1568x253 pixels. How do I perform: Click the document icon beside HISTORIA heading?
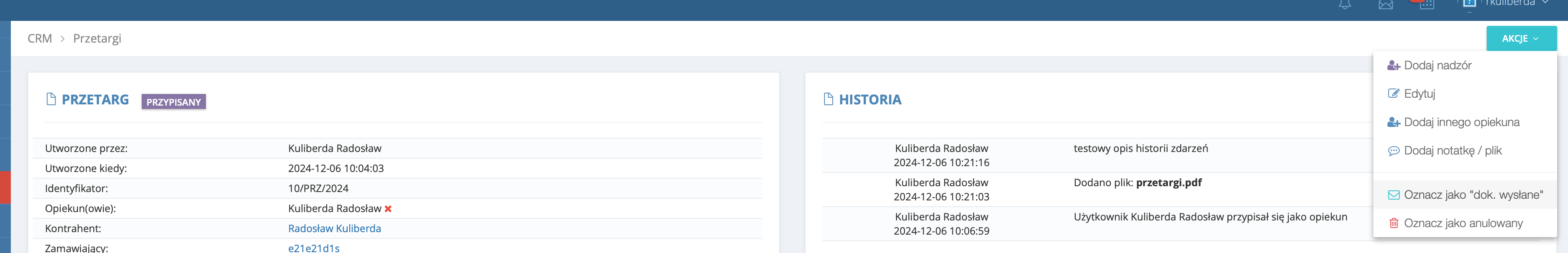tap(828, 99)
